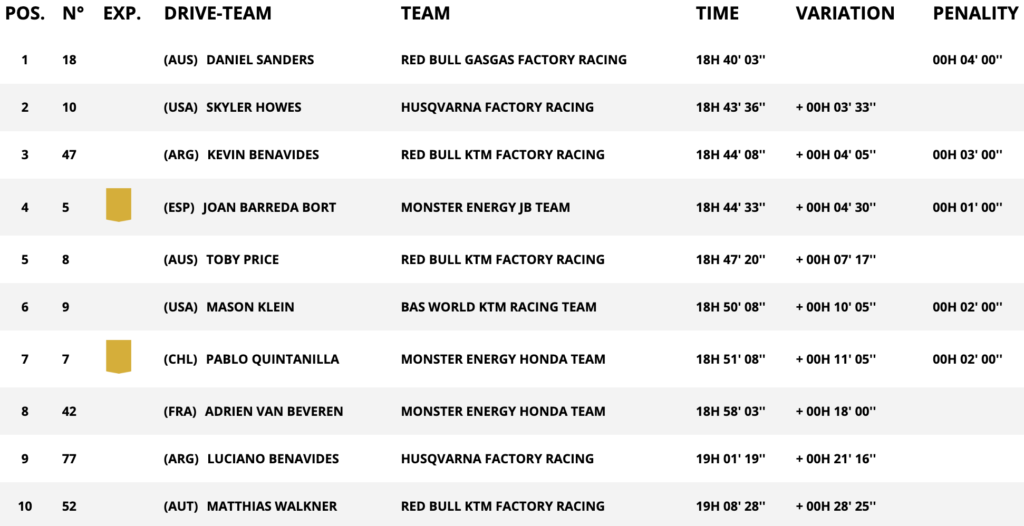Click the TIME column header
This screenshot has height=526, width=1024.
(x=717, y=14)
